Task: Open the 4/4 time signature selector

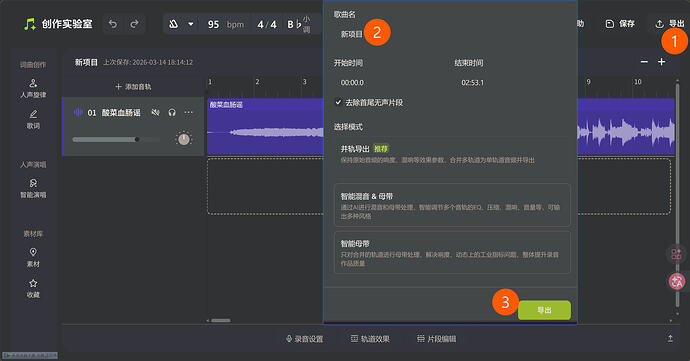Action: 267,24
